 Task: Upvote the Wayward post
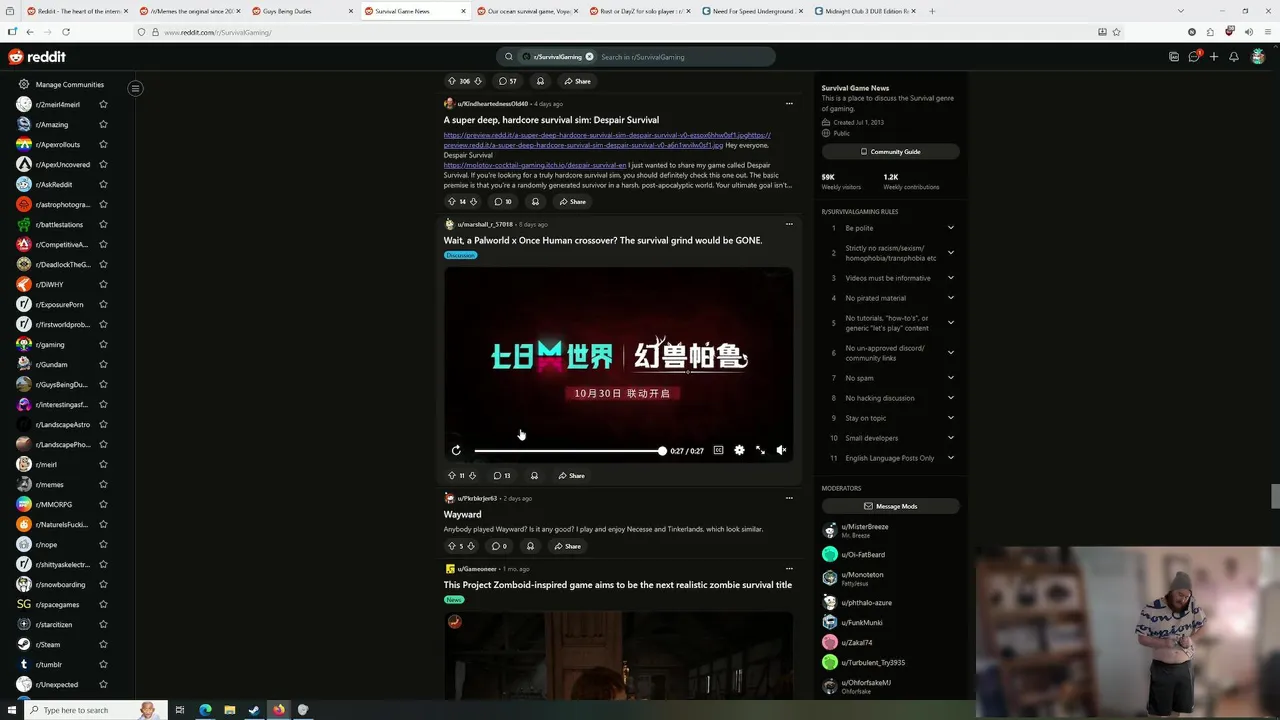(451, 546)
